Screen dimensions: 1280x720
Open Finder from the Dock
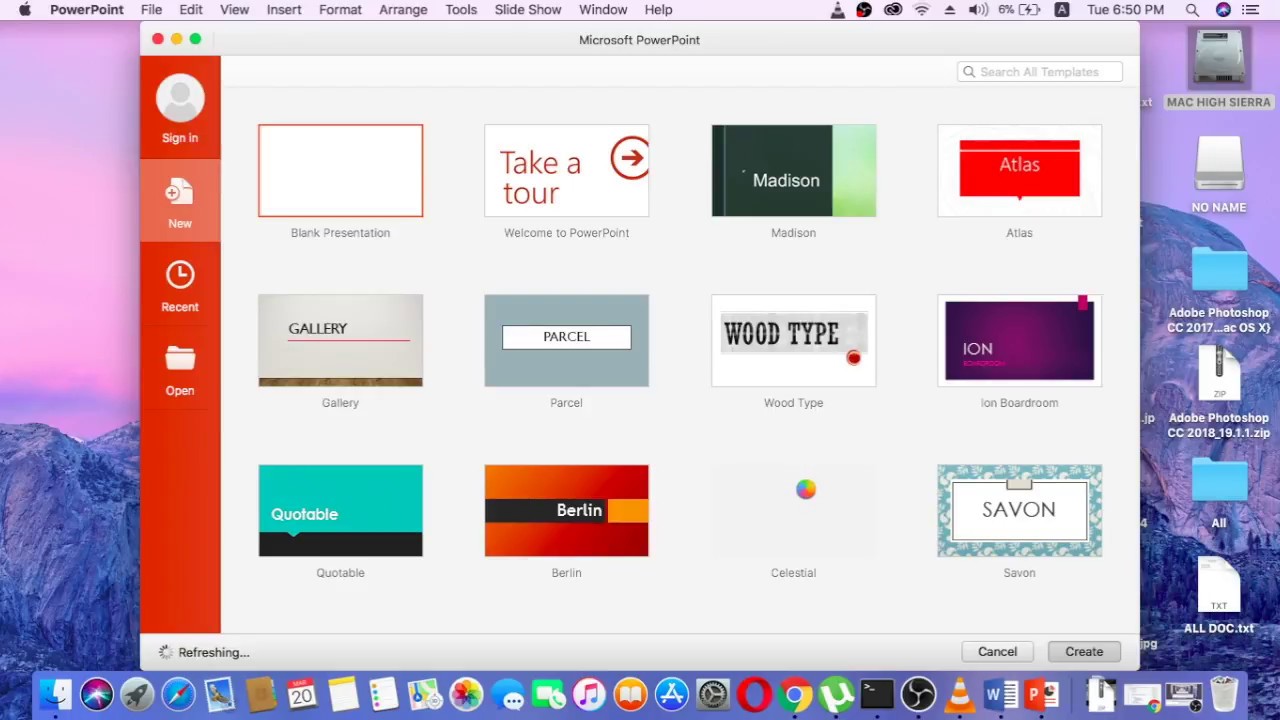pos(56,694)
